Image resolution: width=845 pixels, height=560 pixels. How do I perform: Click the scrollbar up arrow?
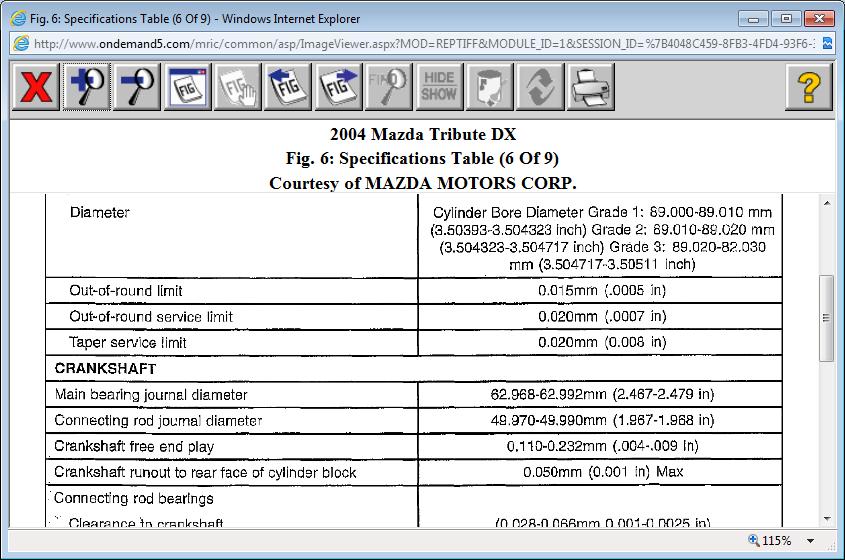(x=827, y=203)
